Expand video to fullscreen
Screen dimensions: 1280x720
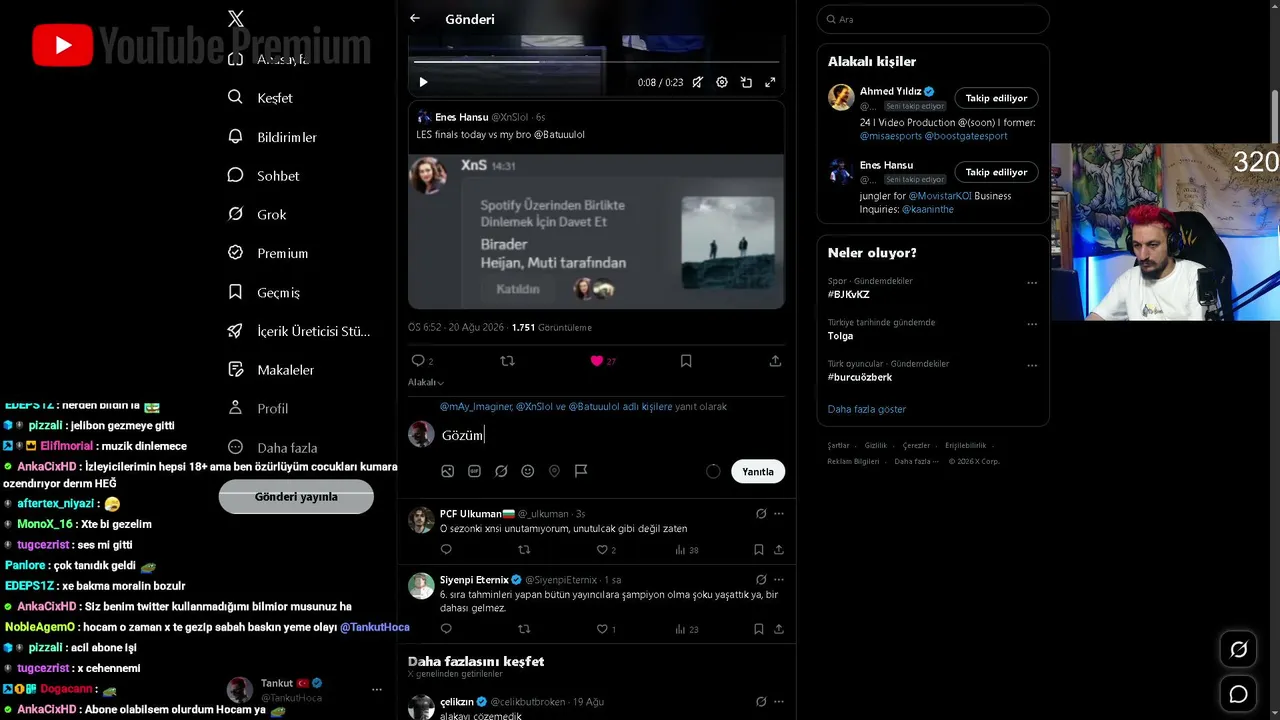[x=770, y=82]
